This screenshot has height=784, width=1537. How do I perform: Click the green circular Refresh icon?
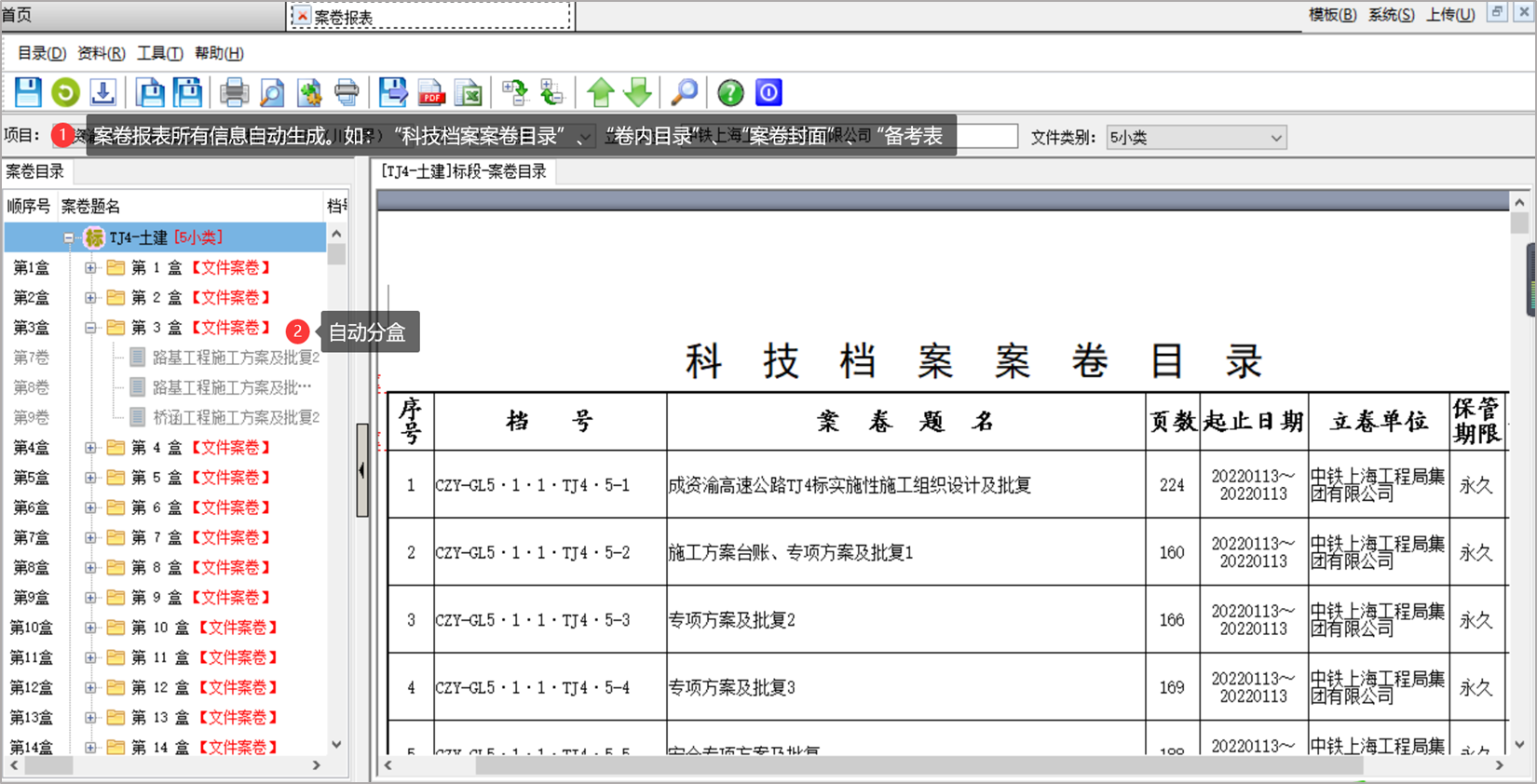65,92
